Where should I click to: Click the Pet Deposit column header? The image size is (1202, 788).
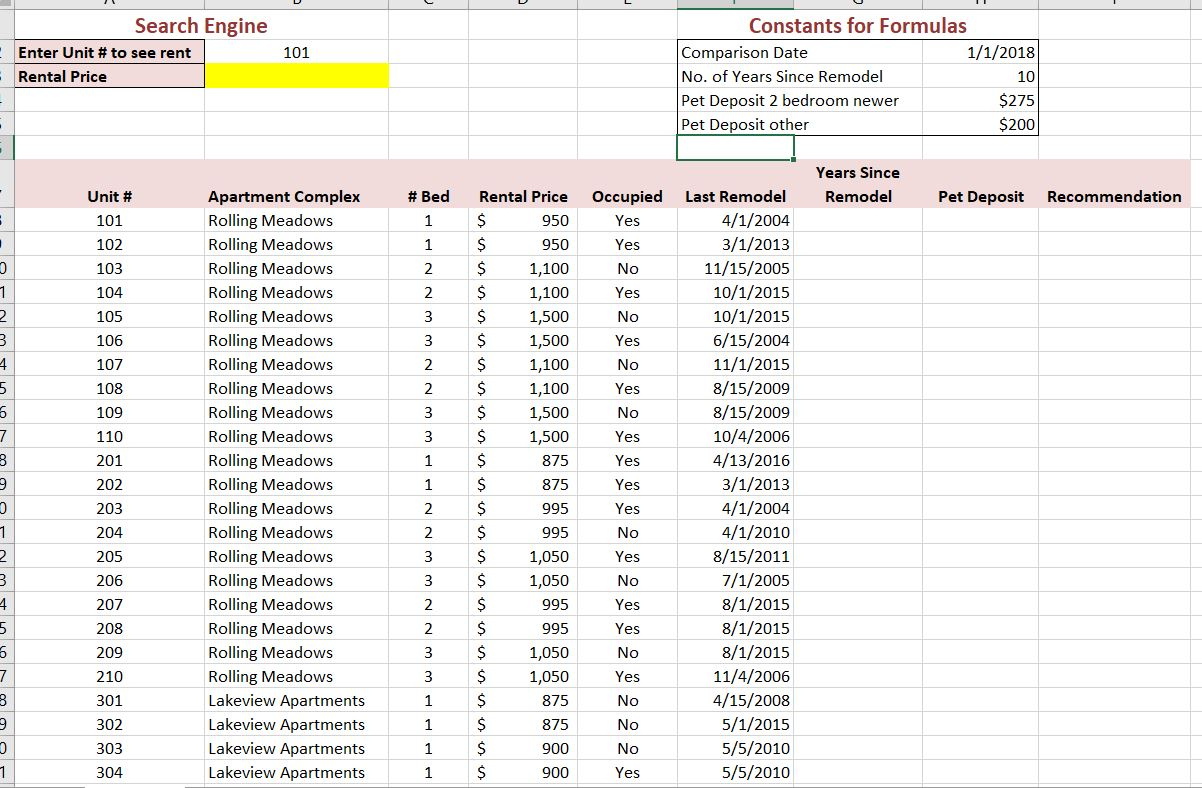[x=981, y=197]
